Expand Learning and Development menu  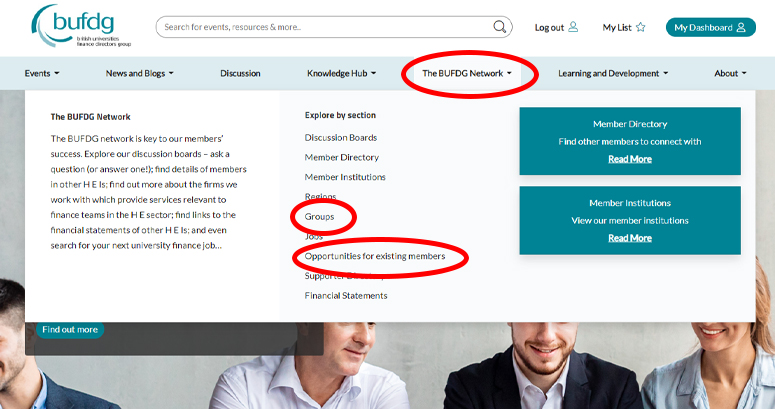point(613,73)
